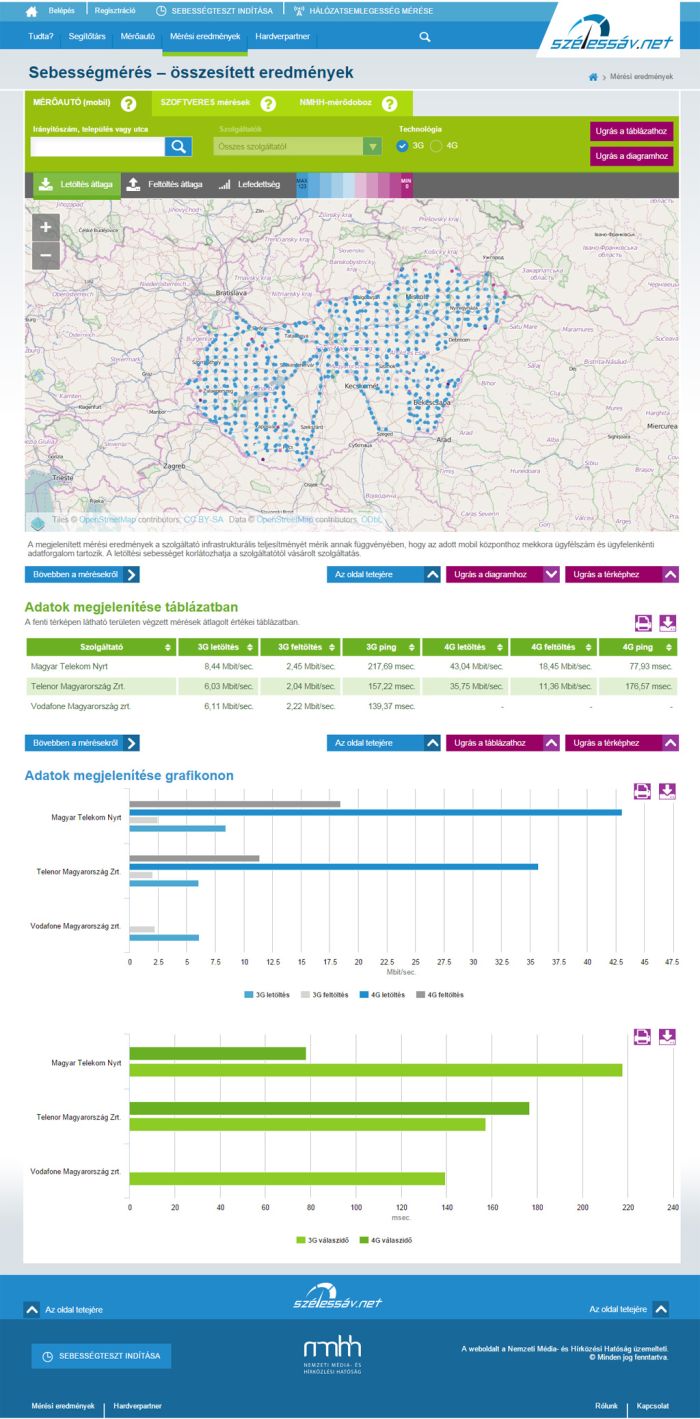Sort the table by the Szolgáltató column
This screenshot has width=700, height=1419.
click(x=101, y=648)
